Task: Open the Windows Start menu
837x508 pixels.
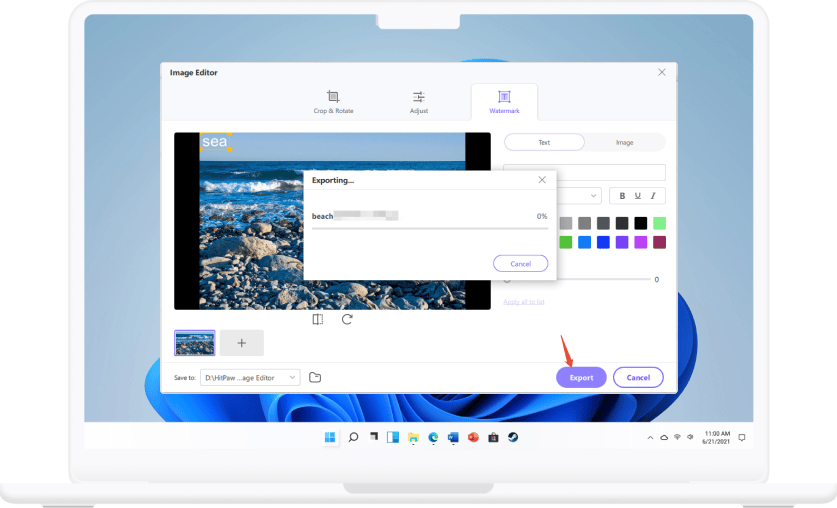Action: (330, 438)
